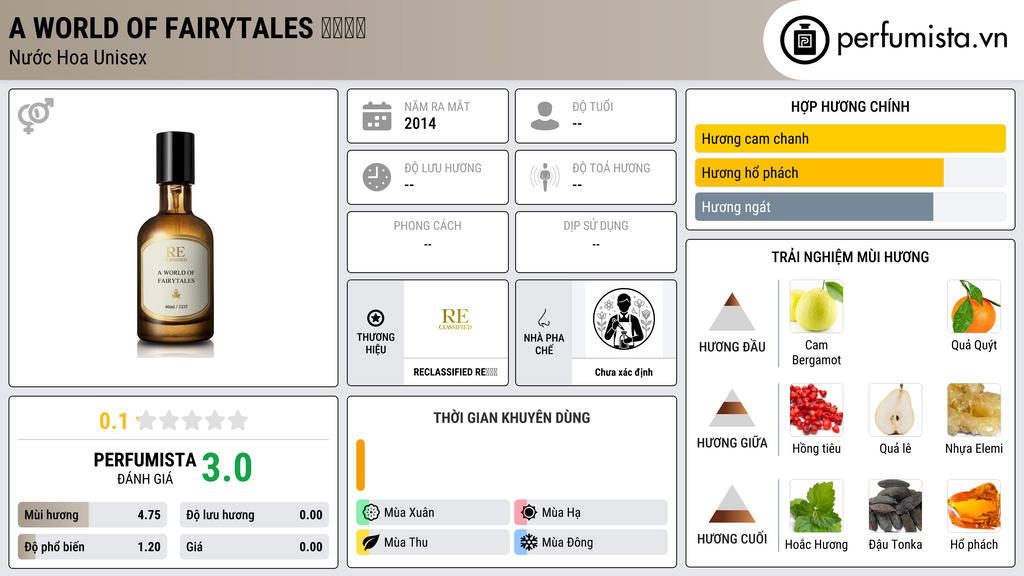Open the RE Classified brand logo
Viewport: 1024px width, 576px height.
[x=455, y=319]
